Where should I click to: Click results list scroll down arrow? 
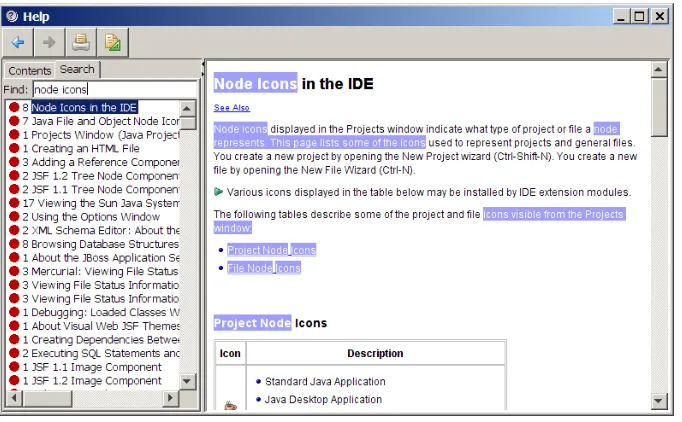click(x=187, y=382)
